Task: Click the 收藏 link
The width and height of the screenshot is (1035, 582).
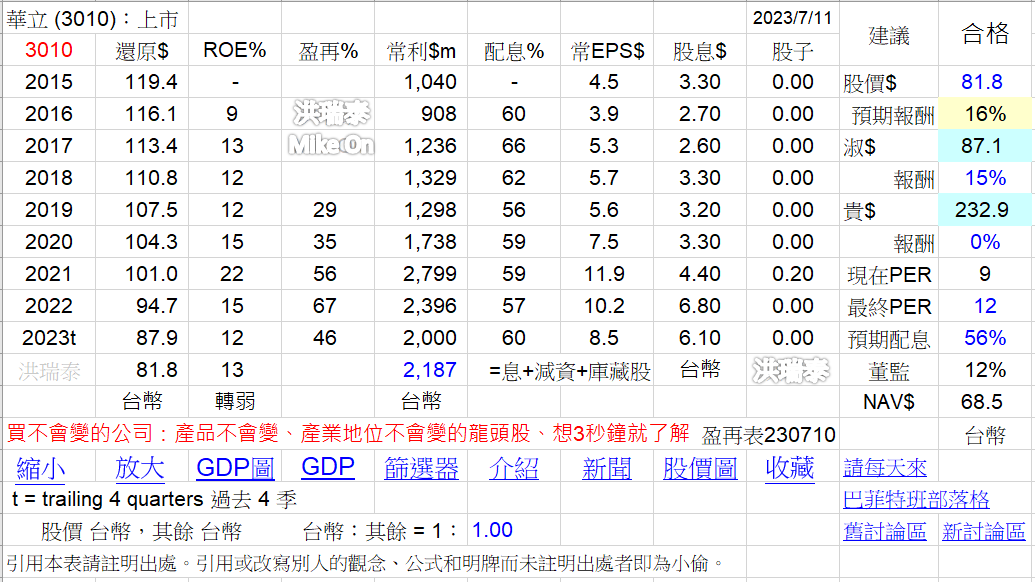Action: coord(789,468)
